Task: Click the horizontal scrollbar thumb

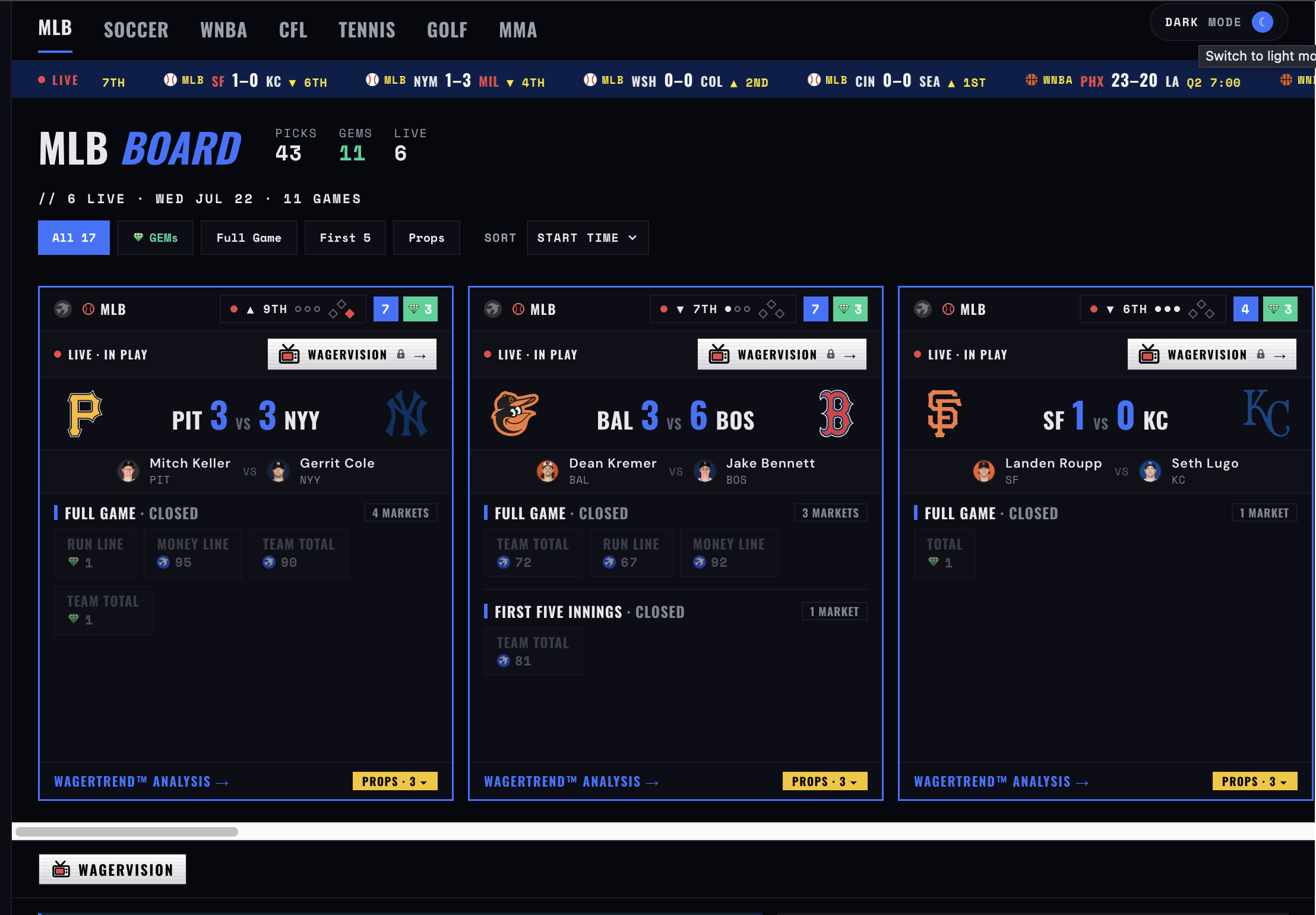Action: pos(126,832)
